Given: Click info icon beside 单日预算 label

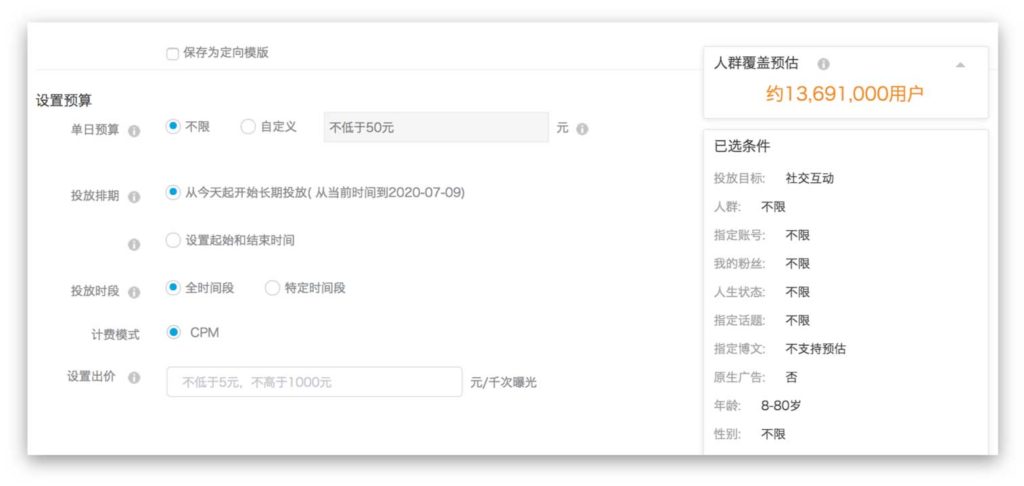Looking at the screenshot, I should (134, 131).
